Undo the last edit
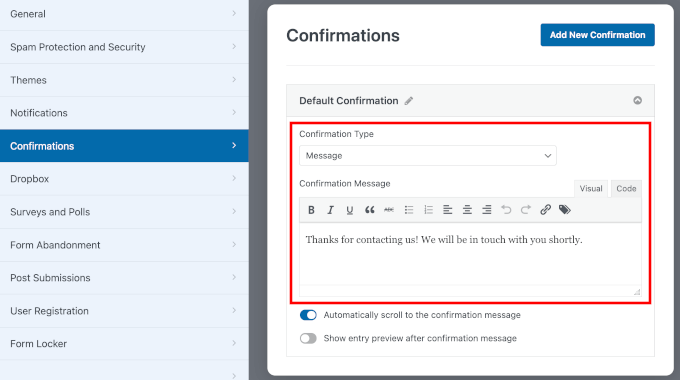680x380 pixels. pyautogui.click(x=506, y=210)
